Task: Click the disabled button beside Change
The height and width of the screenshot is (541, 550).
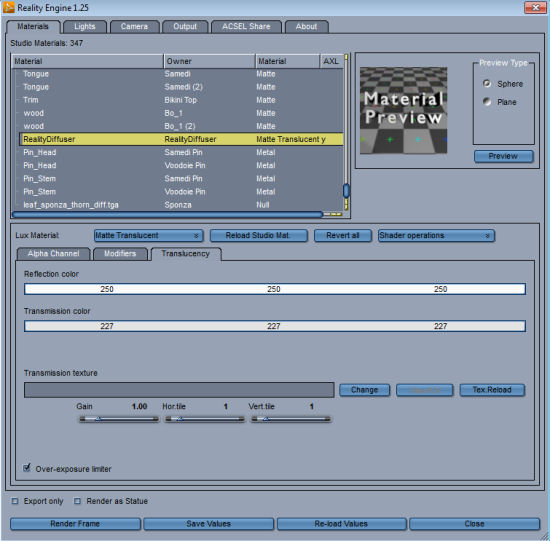Action: (424, 390)
